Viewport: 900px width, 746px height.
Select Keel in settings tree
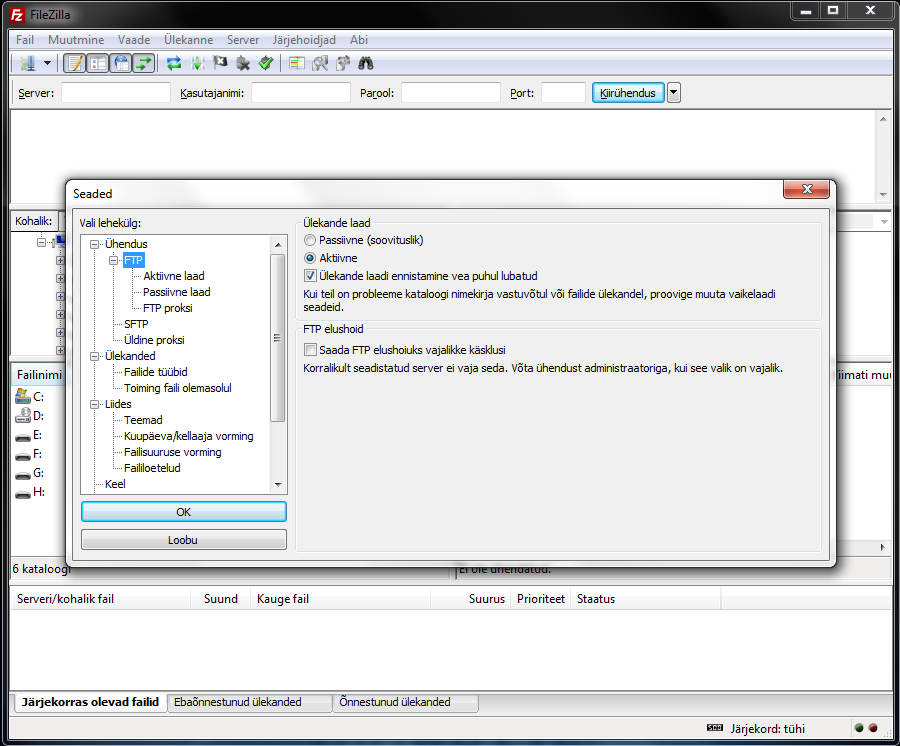(115, 484)
